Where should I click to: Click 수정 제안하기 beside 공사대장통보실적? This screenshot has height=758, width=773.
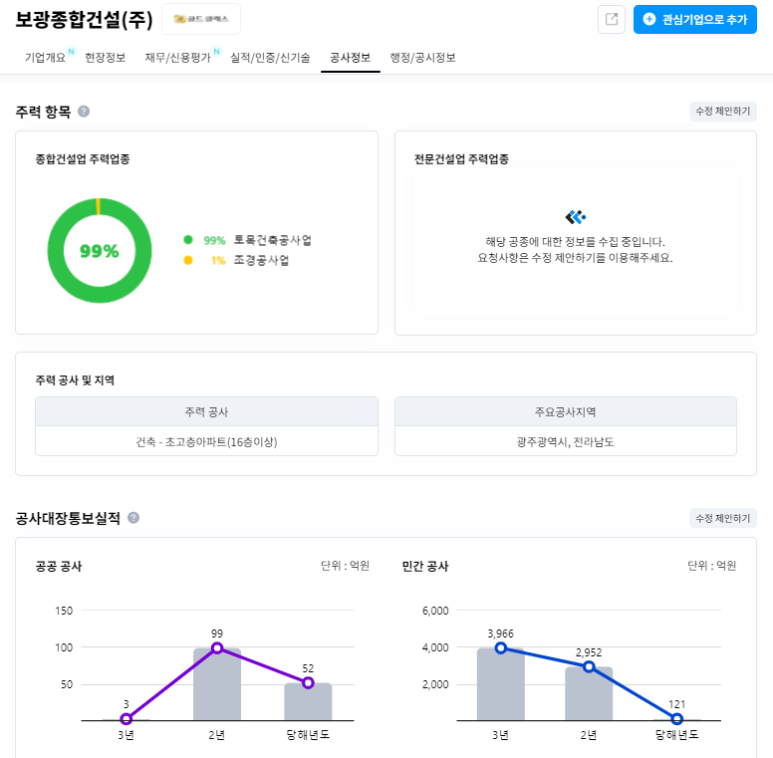pos(723,518)
